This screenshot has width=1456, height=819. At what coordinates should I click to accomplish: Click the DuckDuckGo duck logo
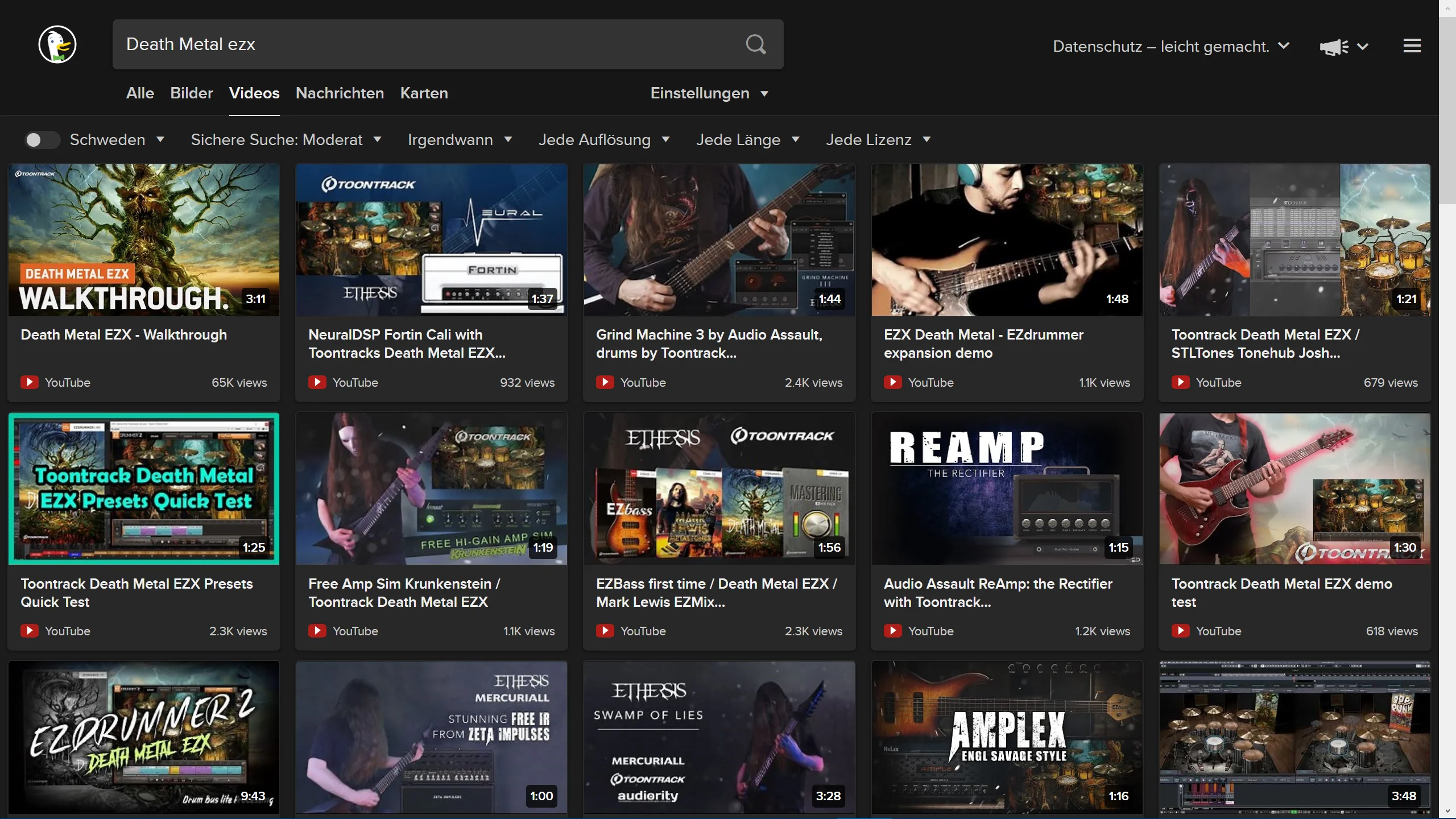(x=57, y=44)
